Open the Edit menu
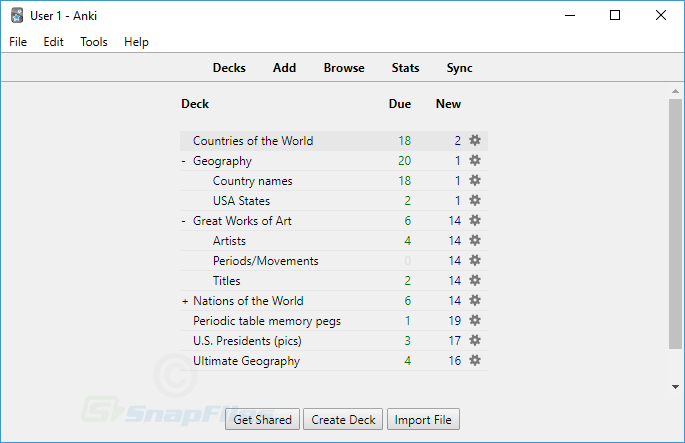 point(53,42)
